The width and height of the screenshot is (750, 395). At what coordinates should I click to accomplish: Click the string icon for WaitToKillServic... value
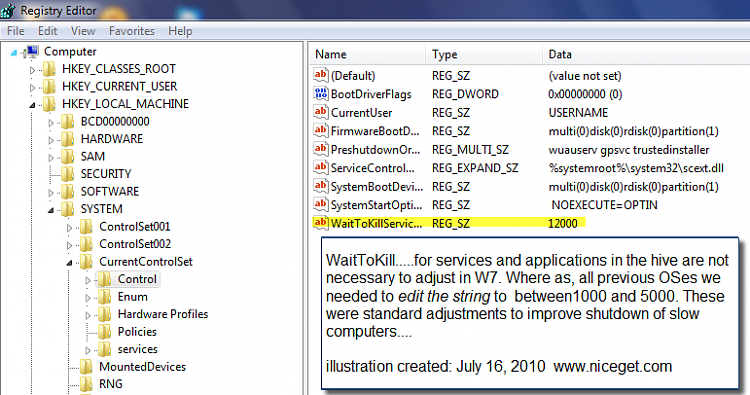pyautogui.click(x=320, y=223)
